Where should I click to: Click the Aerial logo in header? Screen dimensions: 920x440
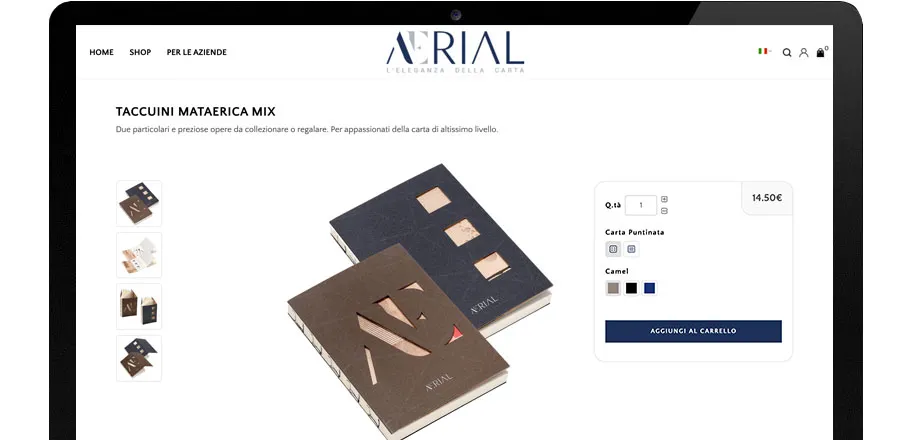455,52
